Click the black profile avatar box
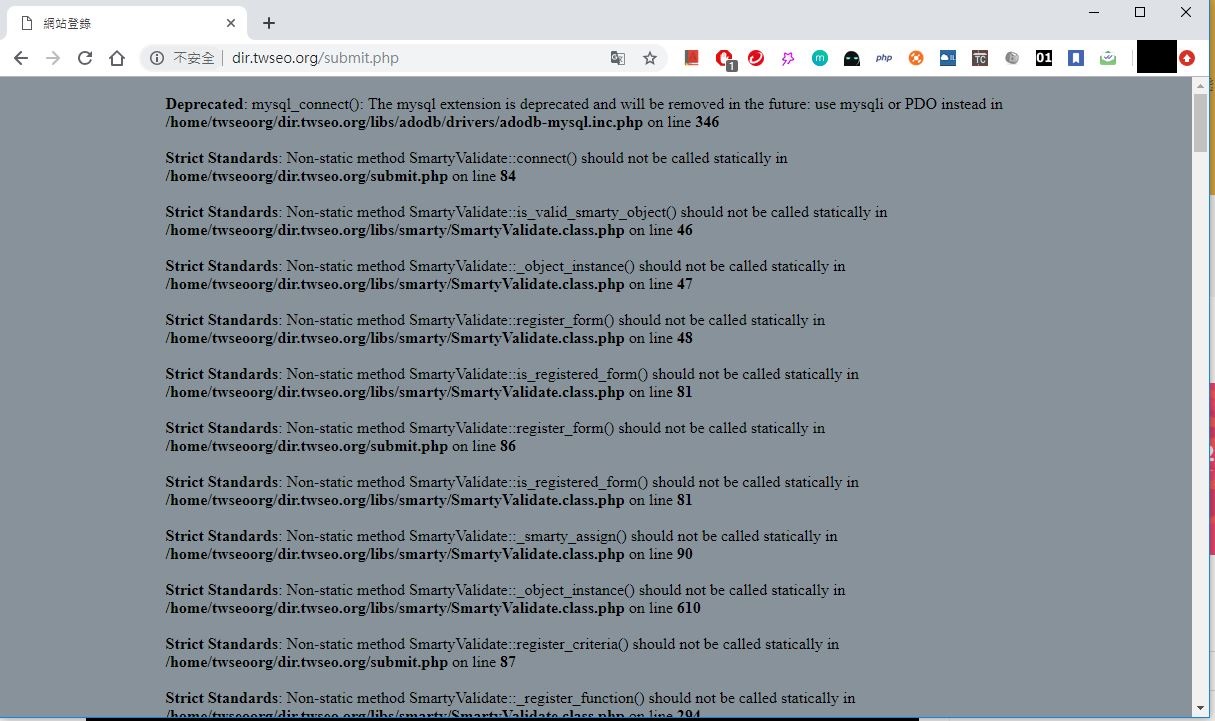 pyautogui.click(x=1157, y=57)
